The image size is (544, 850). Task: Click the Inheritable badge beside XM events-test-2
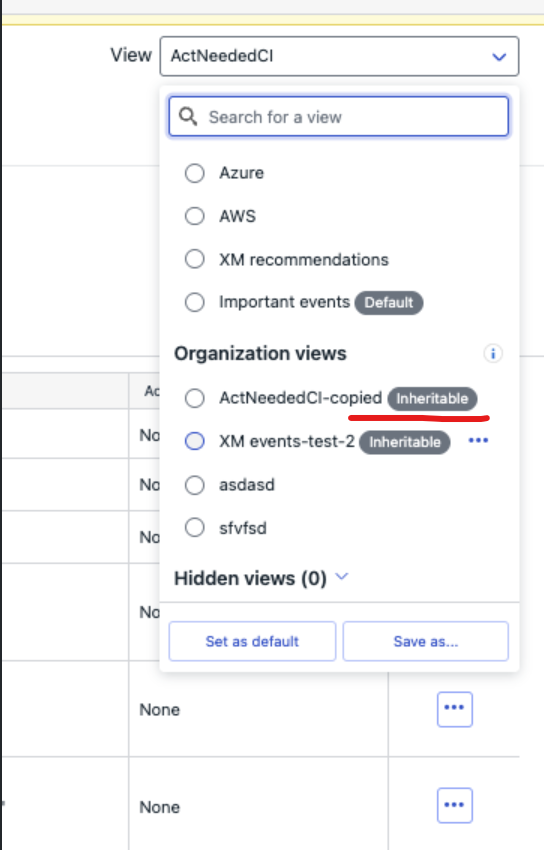point(405,442)
